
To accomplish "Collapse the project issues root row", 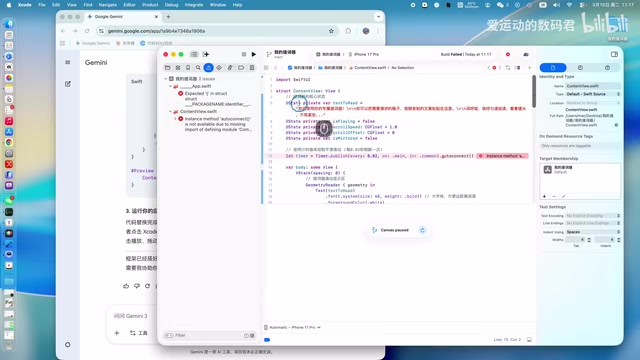I will [166, 79].
